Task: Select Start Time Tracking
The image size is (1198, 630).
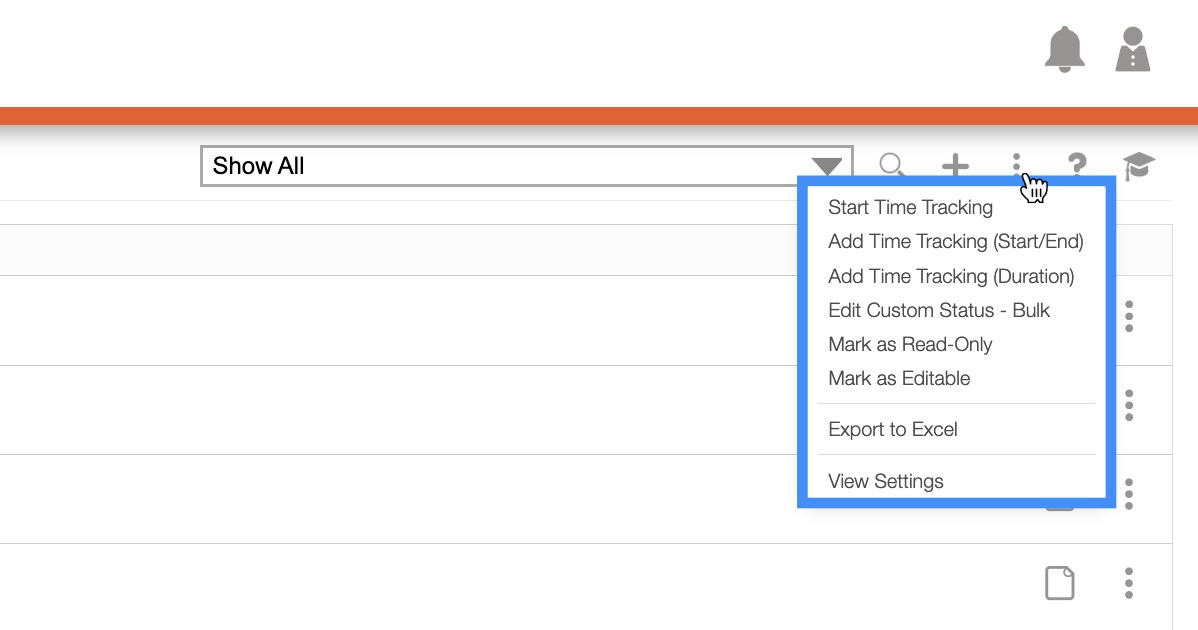Action: 910,207
